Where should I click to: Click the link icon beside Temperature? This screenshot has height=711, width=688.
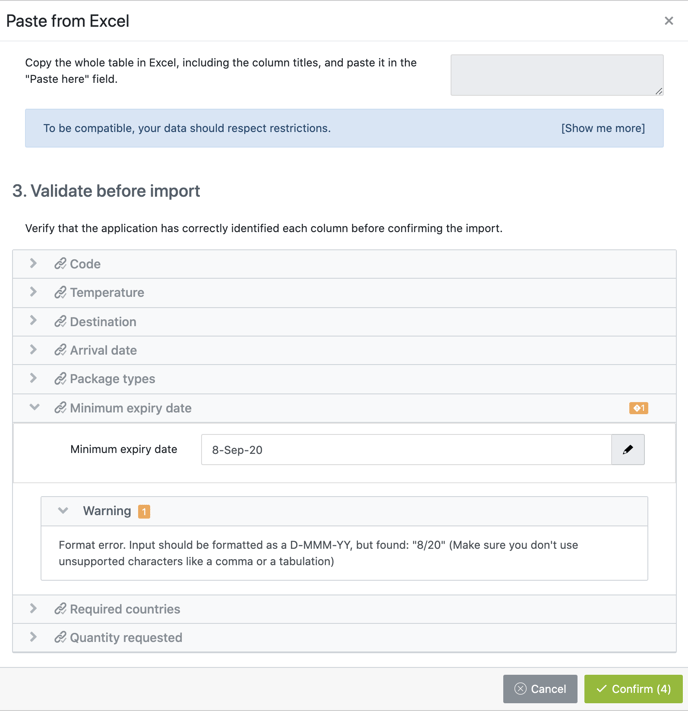(x=60, y=293)
